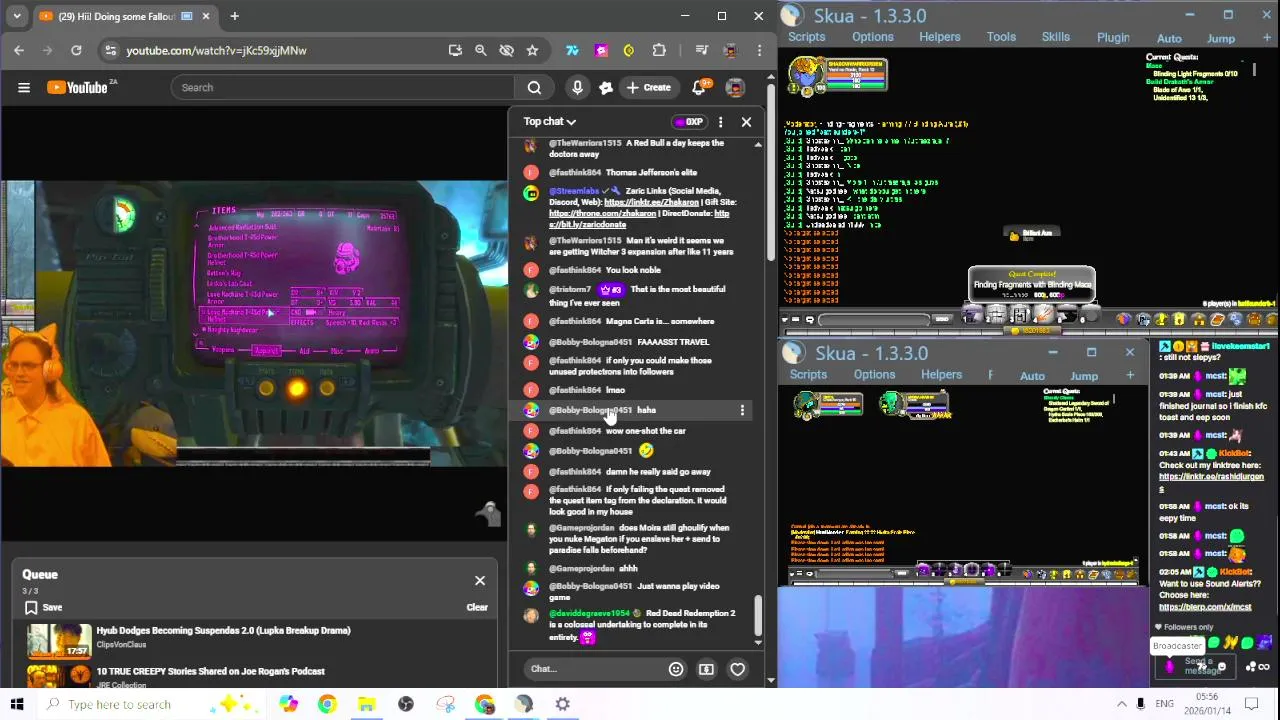Viewport: 1280px width, 720px height.
Task: Expand Chrome tab search dropdown arrow
Action: click(x=17, y=16)
